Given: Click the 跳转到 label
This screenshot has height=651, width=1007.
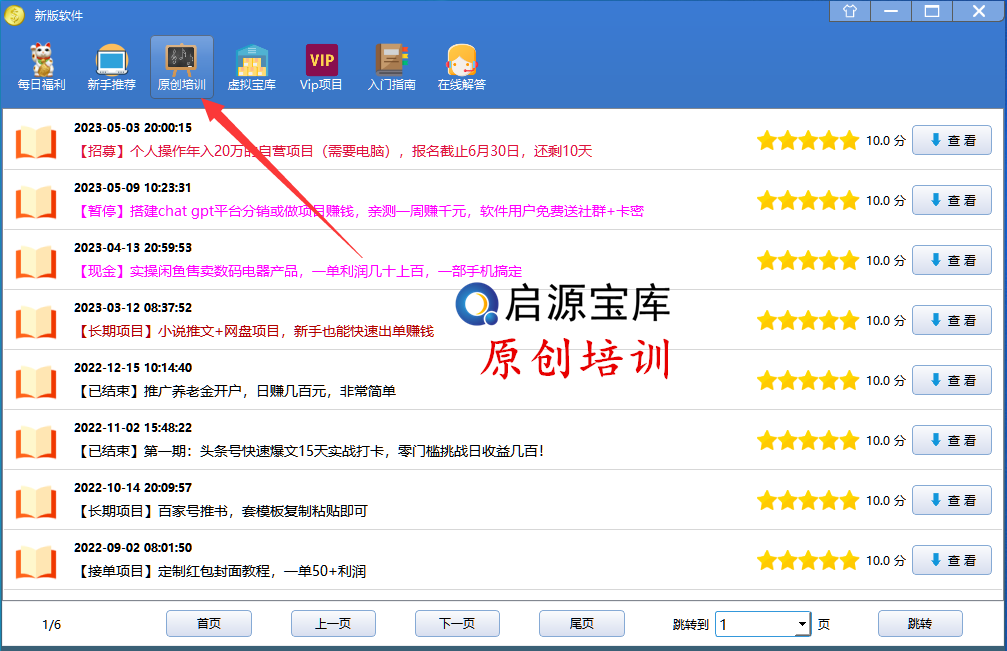Looking at the screenshot, I should coord(690,624).
